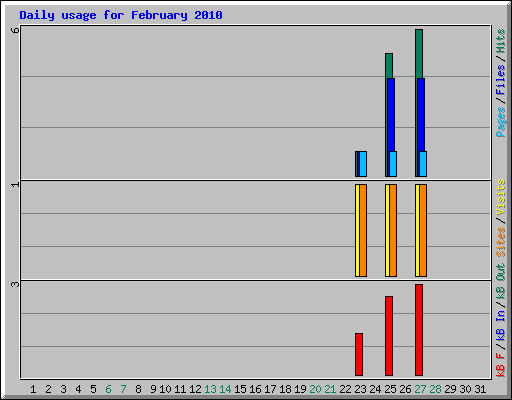This screenshot has height=400, width=512.
Task: Click the orange Sites bar for day 27
Action: (423, 230)
